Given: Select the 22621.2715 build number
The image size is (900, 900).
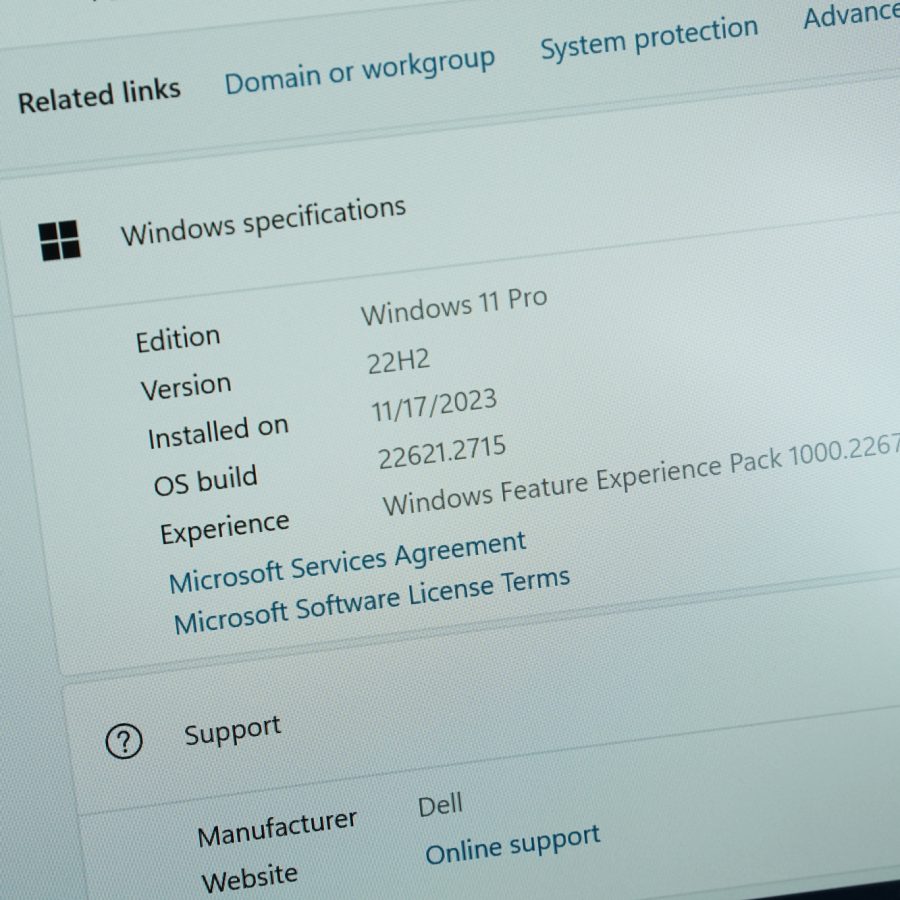Looking at the screenshot, I should pyautogui.click(x=442, y=452).
